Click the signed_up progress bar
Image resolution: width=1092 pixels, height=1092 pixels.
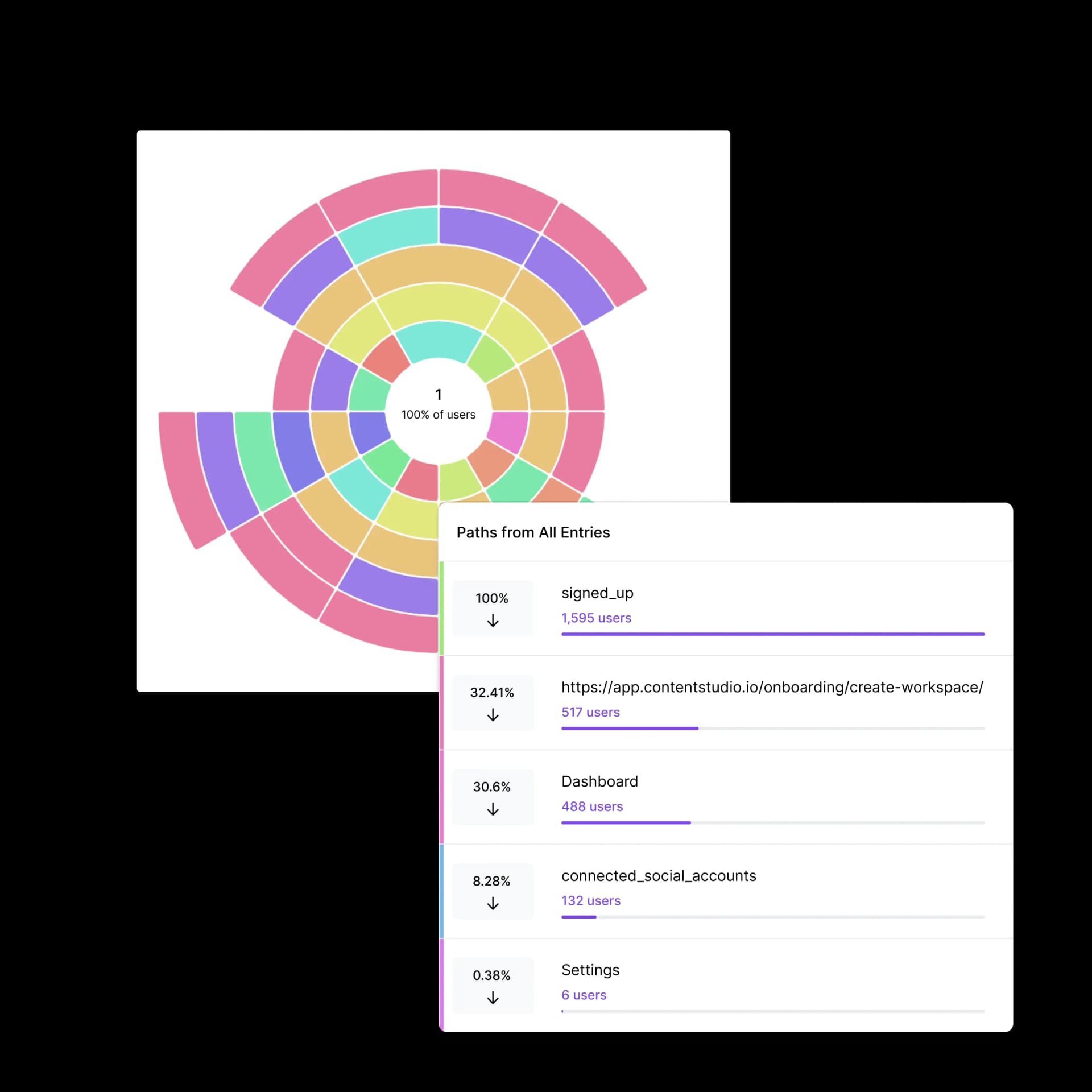coord(772,634)
